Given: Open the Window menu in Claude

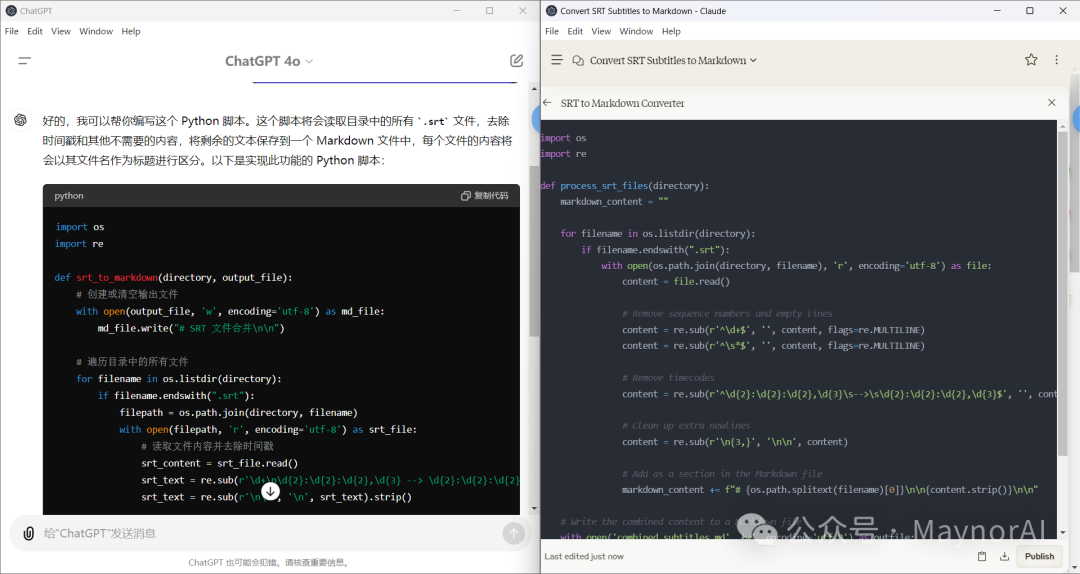Looking at the screenshot, I should pyautogui.click(x=636, y=31).
